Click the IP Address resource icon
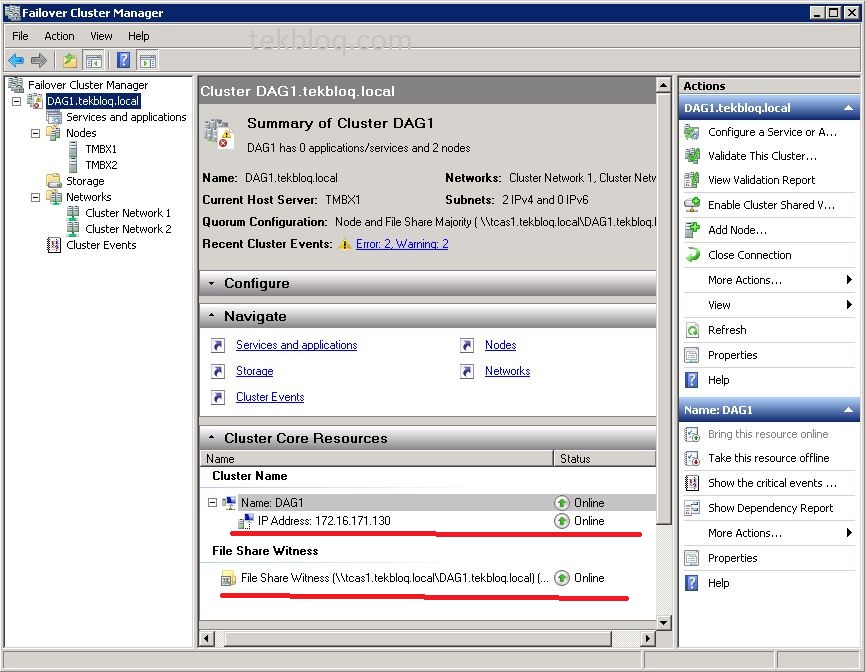The height and width of the screenshot is (672, 865). [245, 521]
